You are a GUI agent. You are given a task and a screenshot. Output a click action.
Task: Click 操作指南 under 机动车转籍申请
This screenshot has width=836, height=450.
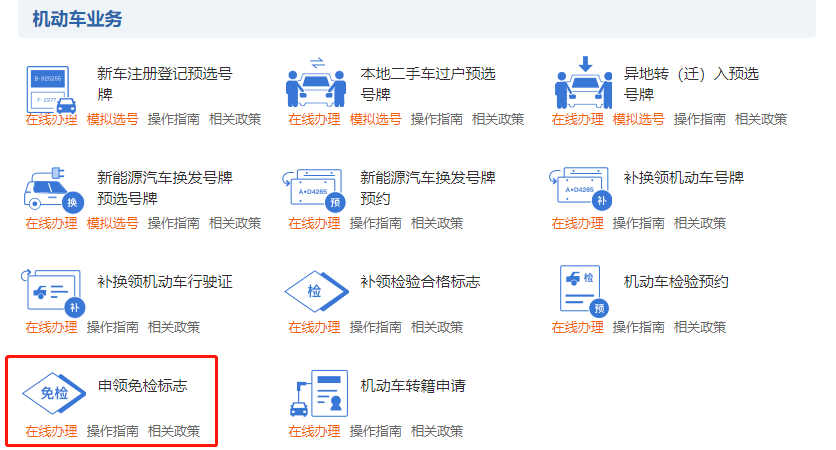tap(375, 431)
